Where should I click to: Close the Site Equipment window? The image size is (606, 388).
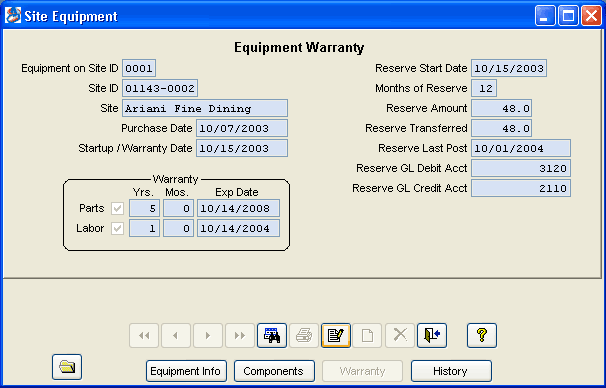point(591,16)
